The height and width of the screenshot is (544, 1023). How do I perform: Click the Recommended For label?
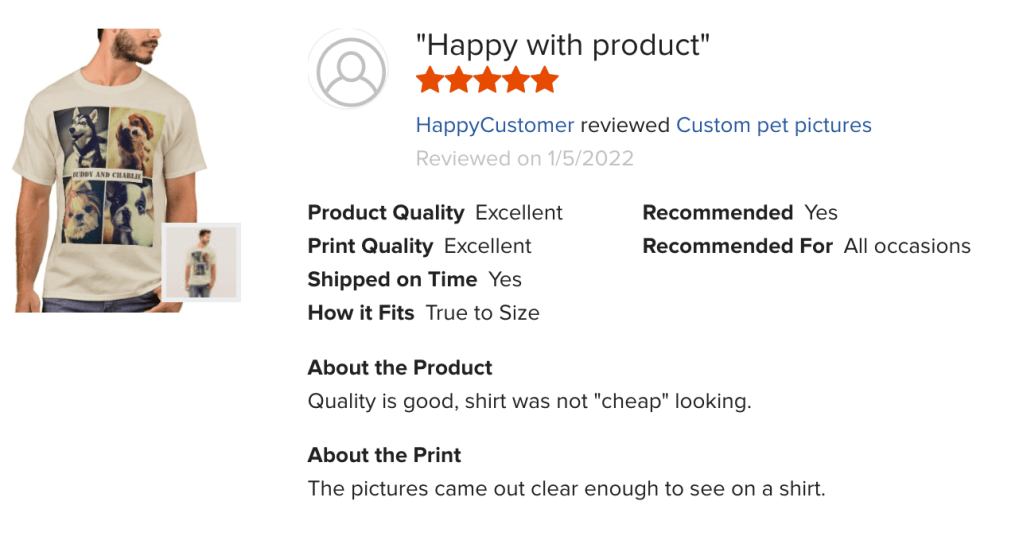pyautogui.click(x=737, y=246)
